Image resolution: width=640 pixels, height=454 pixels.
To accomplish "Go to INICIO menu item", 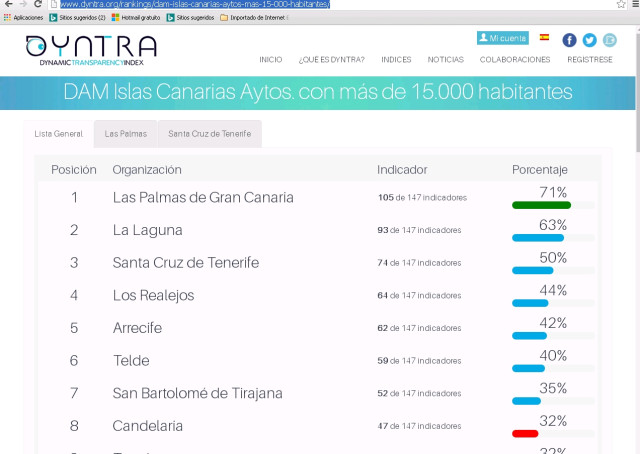I will (271, 60).
